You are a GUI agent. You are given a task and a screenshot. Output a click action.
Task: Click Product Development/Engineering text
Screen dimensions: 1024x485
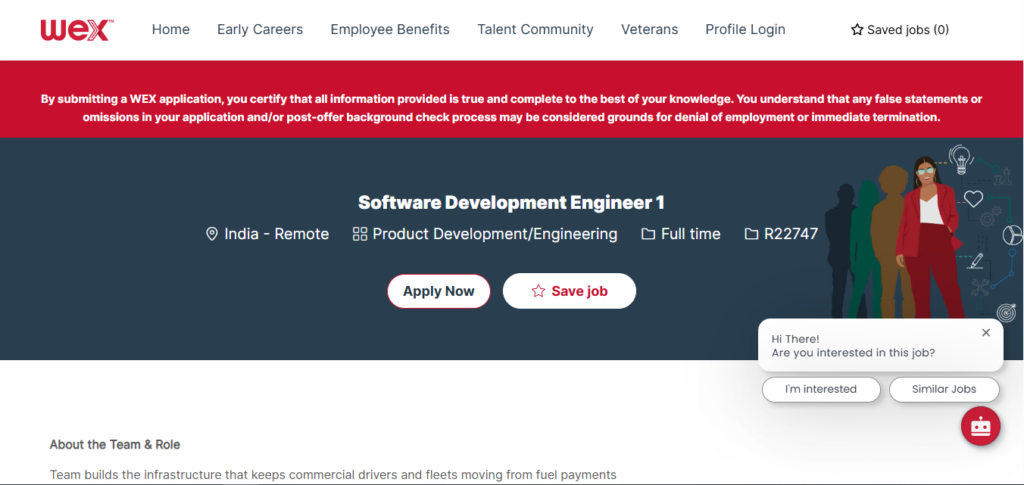pos(494,234)
